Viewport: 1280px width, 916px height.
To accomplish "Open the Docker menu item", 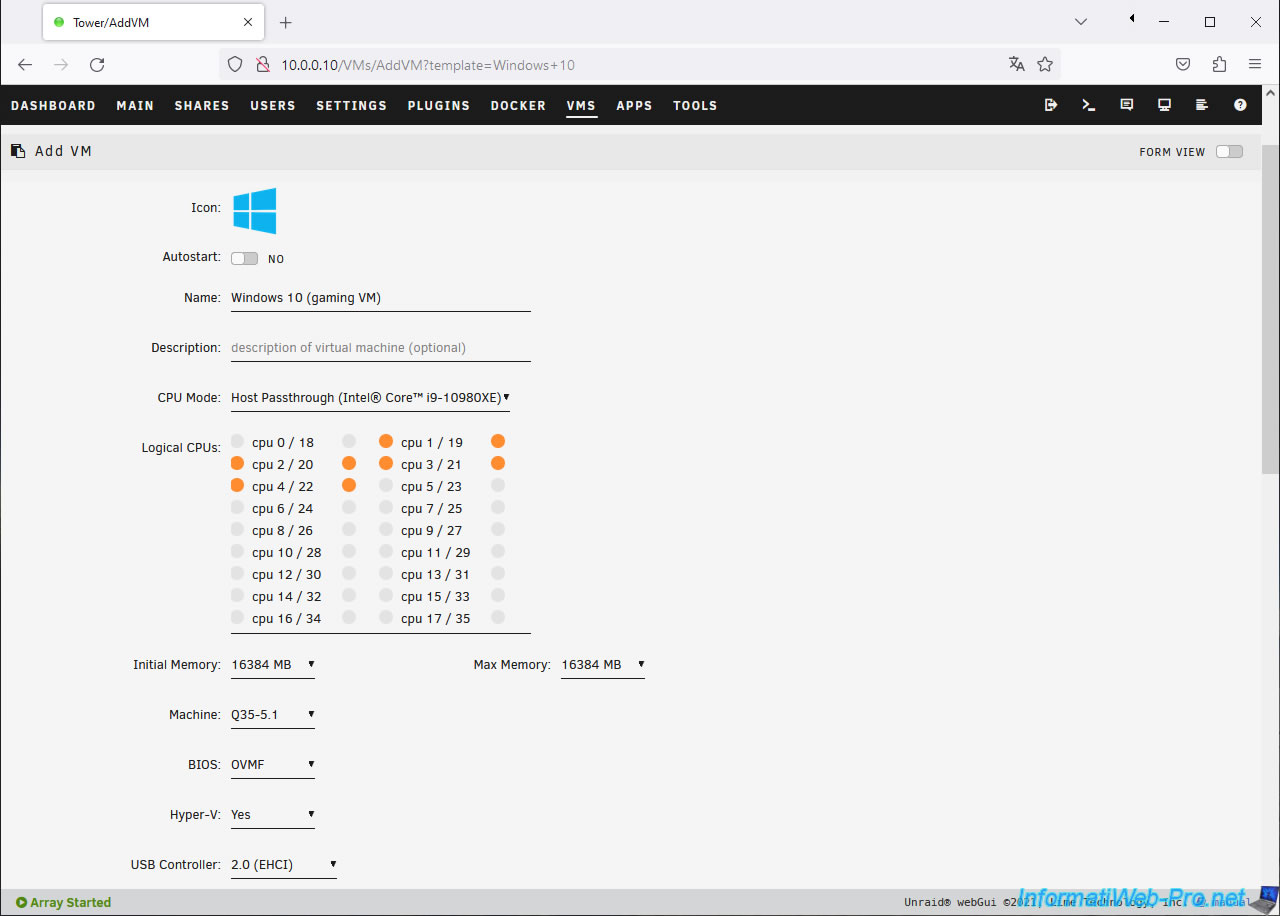I will point(518,105).
